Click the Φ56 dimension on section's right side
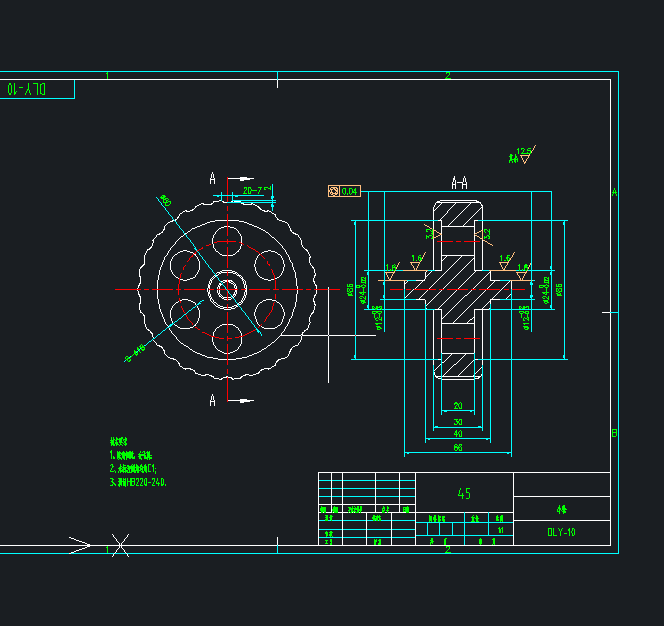This screenshot has height=626, width=664. pyautogui.click(x=559, y=290)
